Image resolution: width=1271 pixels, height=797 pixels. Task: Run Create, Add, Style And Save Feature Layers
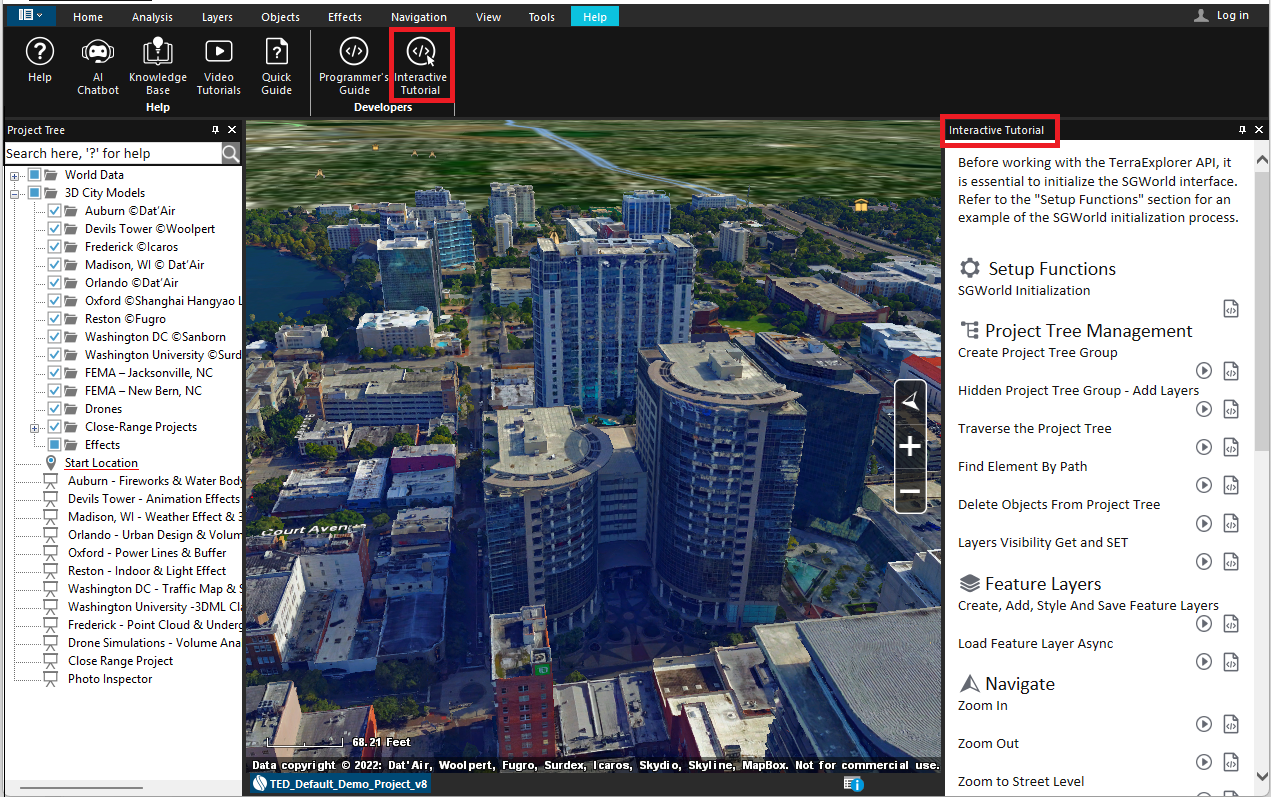tap(1204, 624)
